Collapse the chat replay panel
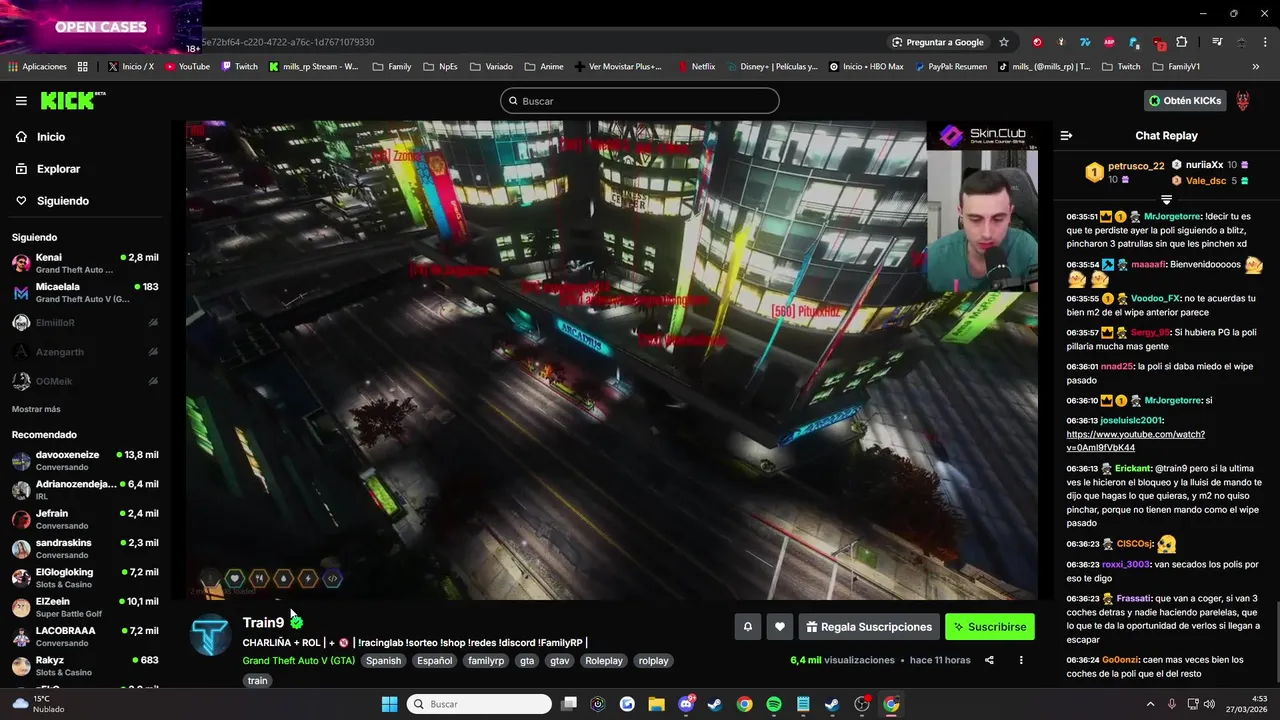Screen dimensions: 1280x720 pyautogui.click(x=1066, y=135)
